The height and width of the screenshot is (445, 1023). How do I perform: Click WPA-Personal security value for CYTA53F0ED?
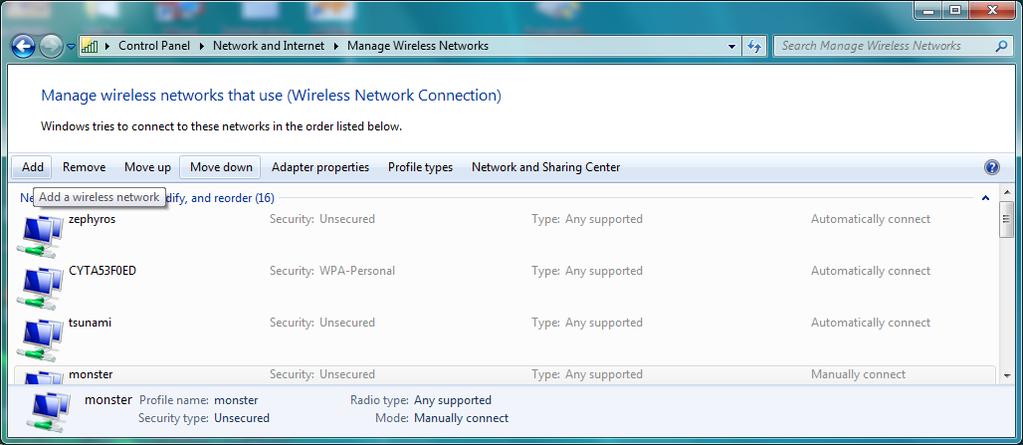click(x=357, y=271)
